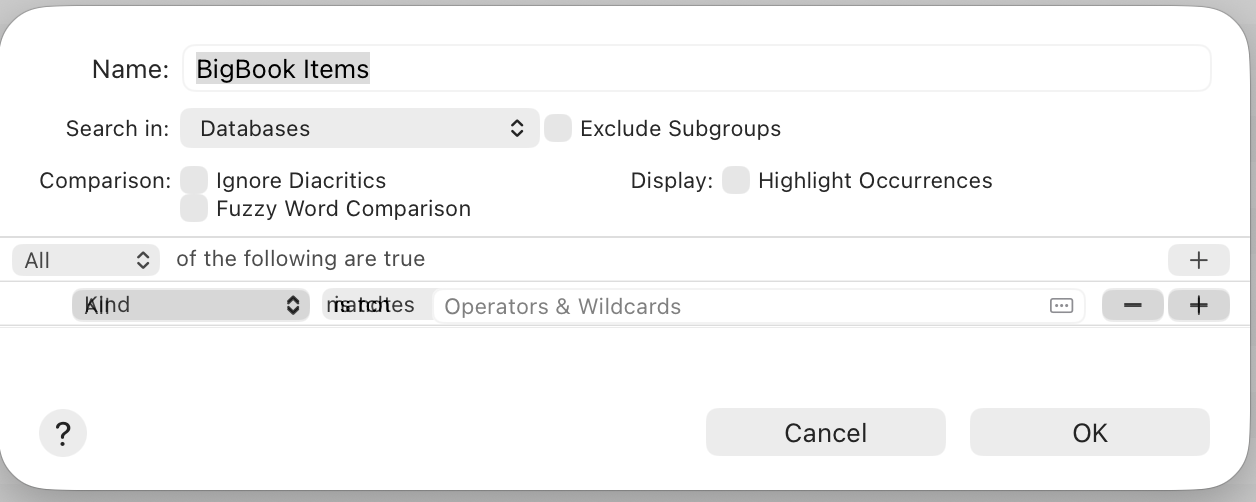
Task: Turn on Highlight Occurrences checkbox
Action: click(736, 181)
